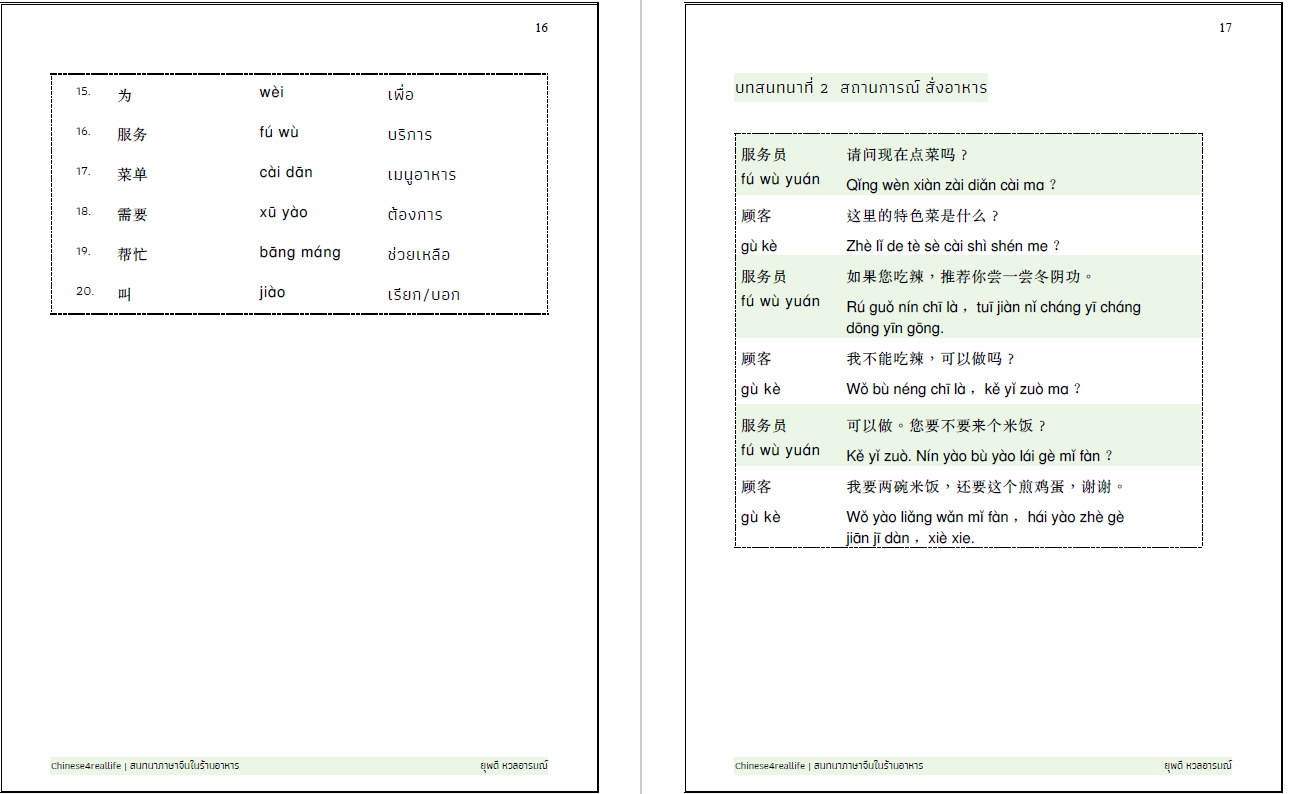Select the sentence 这里的特色菜是什么？
The height and width of the screenshot is (794, 1290).
click(922, 214)
